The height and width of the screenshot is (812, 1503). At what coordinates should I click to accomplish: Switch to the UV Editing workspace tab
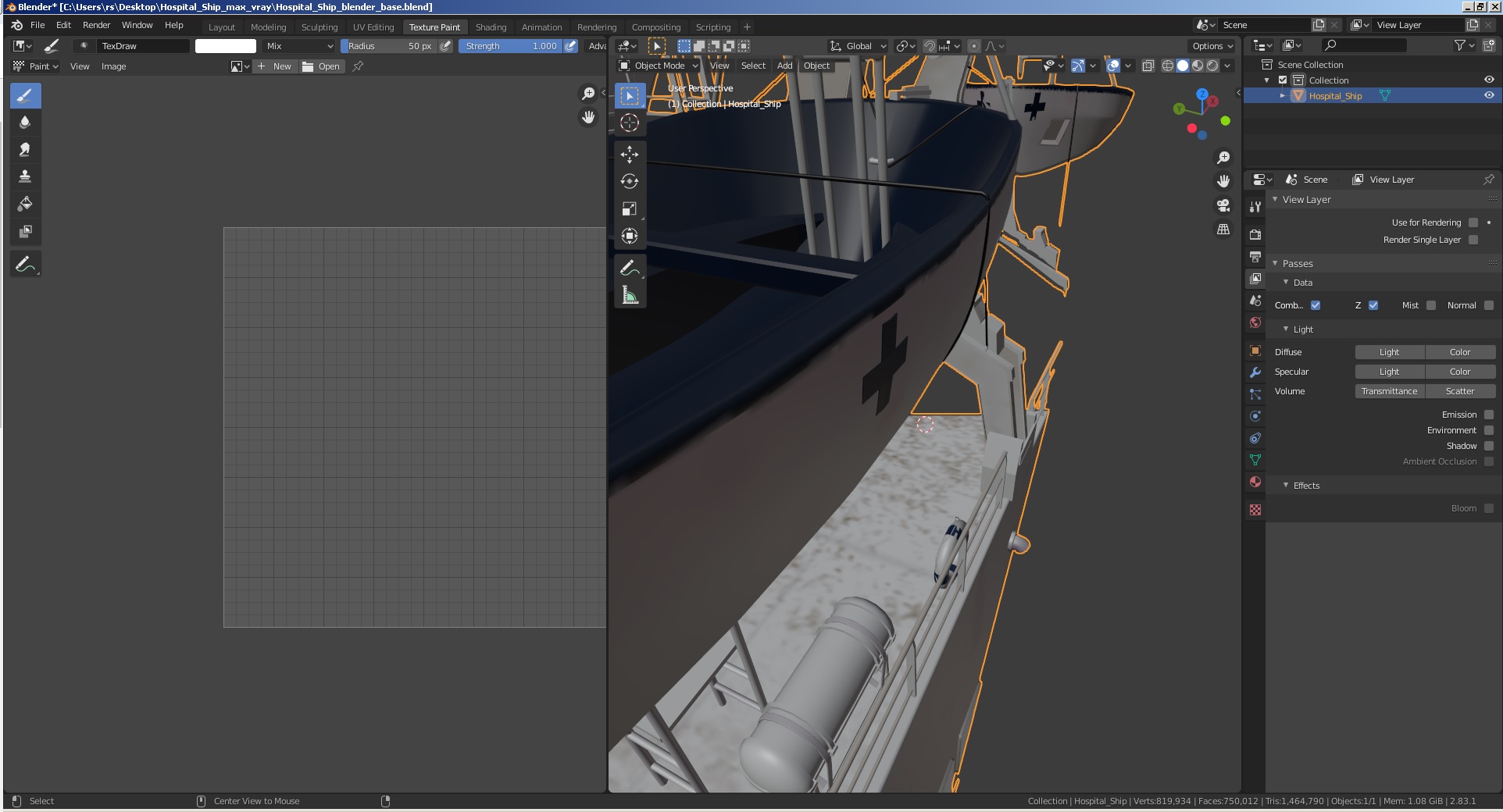[x=373, y=27]
